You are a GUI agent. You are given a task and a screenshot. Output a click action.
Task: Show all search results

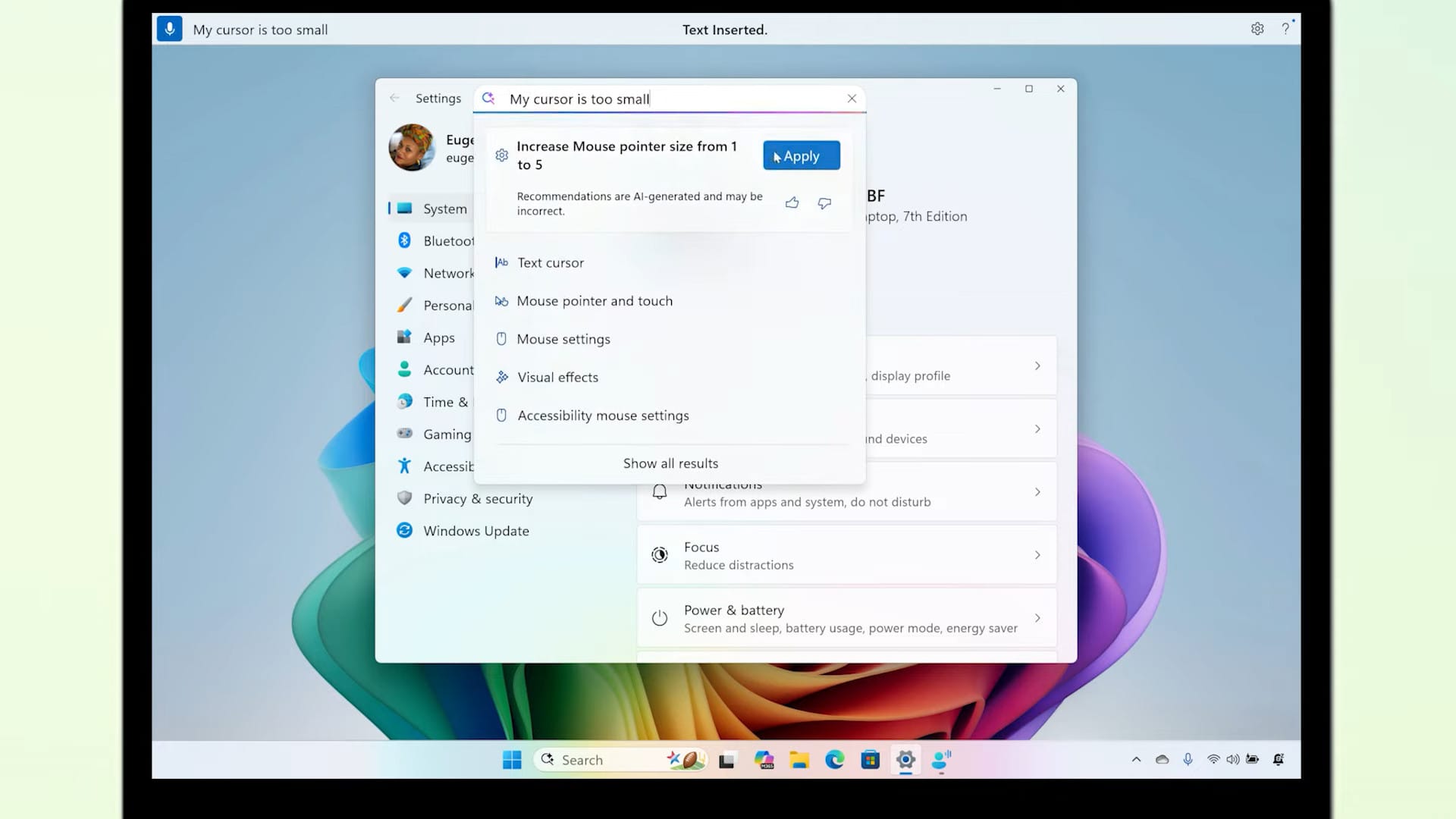pyautogui.click(x=670, y=463)
